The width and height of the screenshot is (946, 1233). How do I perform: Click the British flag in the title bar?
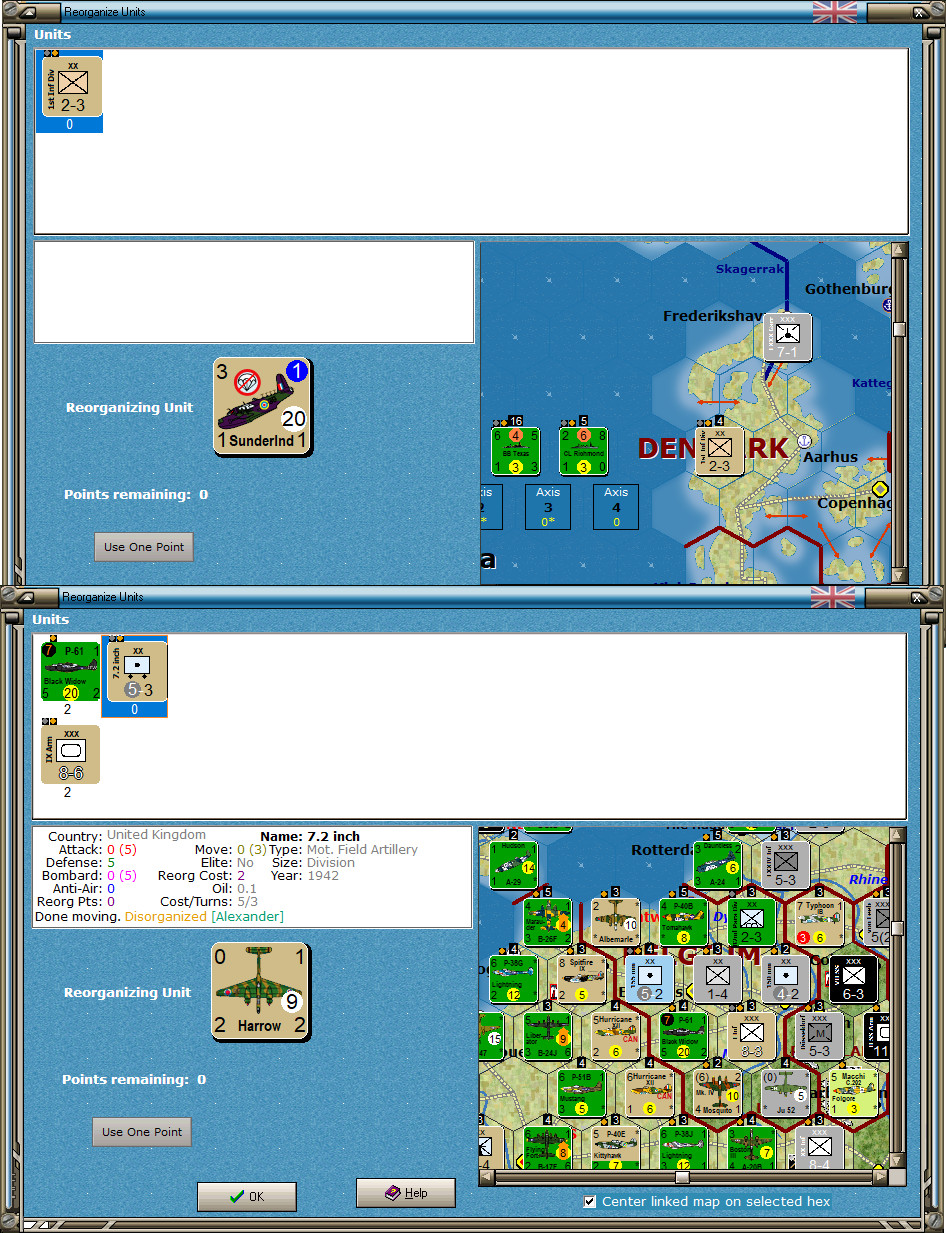click(836, 12)
